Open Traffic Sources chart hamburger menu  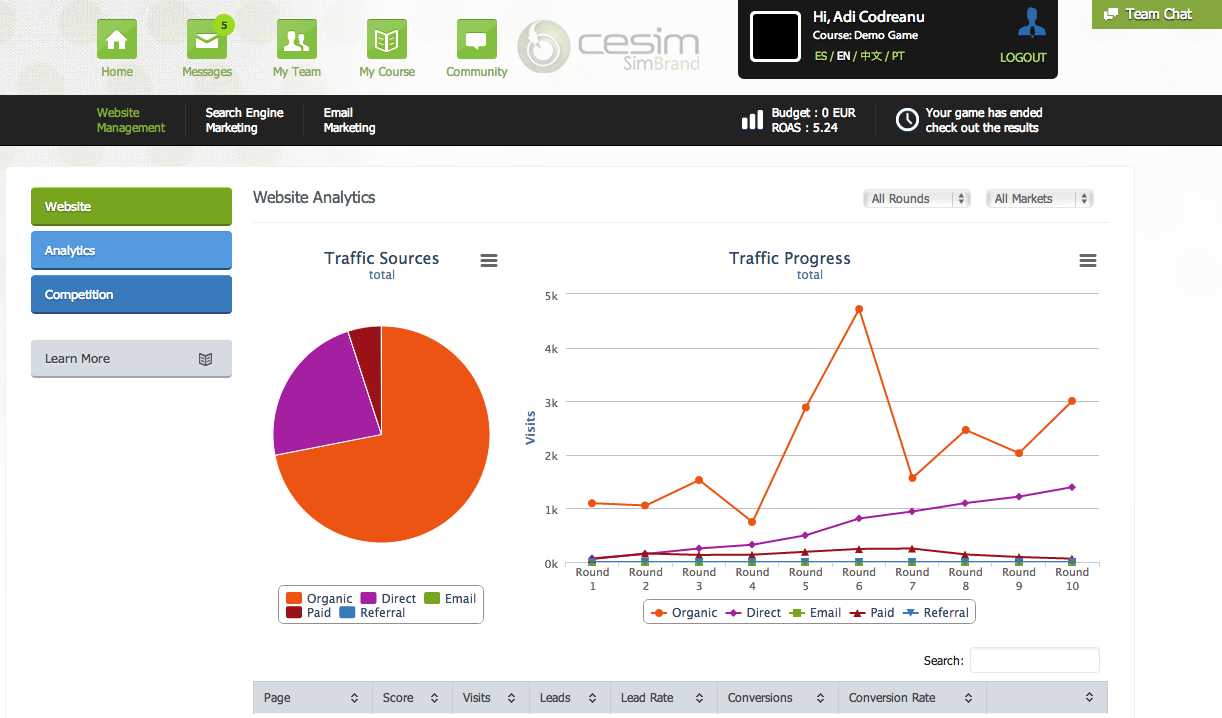point(489,261)
